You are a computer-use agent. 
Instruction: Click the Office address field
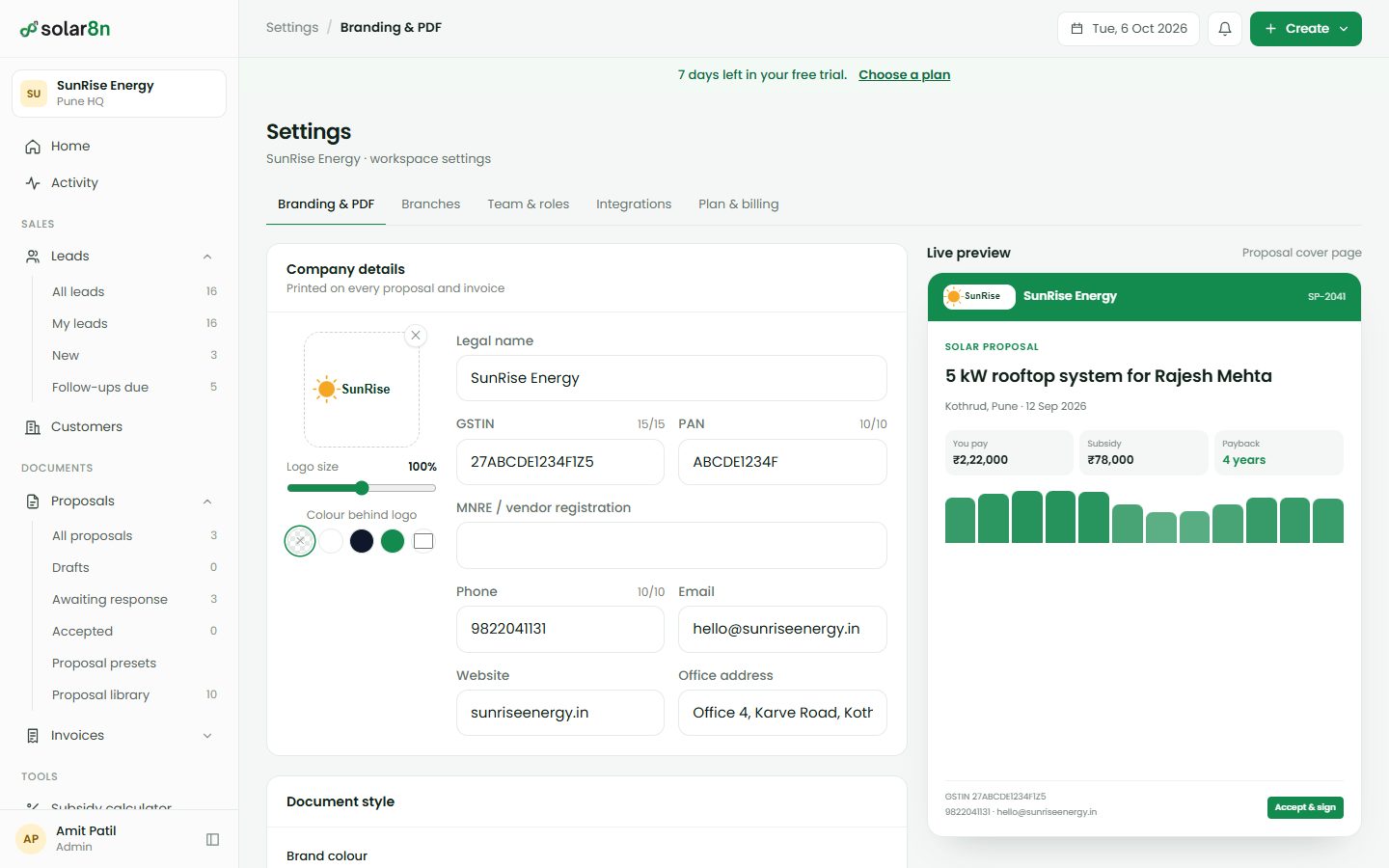tap(782, 714)
